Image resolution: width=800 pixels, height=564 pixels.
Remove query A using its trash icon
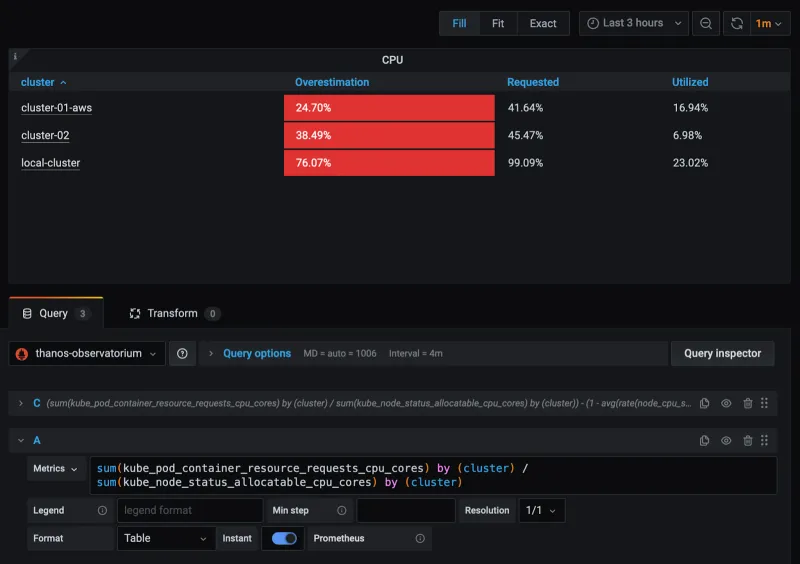(x=747, y=440)
